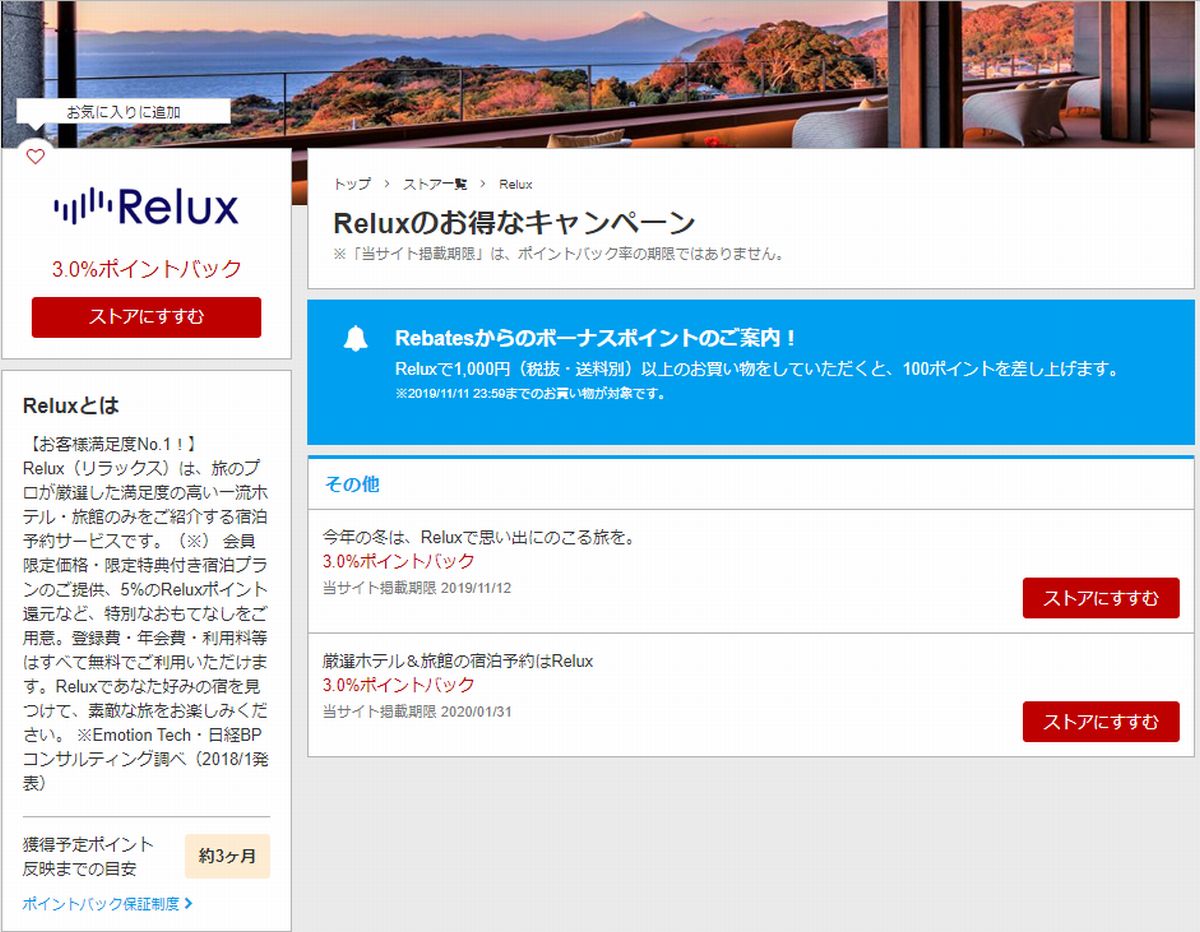Image resolution: width=1200 pixels, height=932 pixels.
Task: Click the お気に入りに追加 tooltip label
Action: pos(124,112)
